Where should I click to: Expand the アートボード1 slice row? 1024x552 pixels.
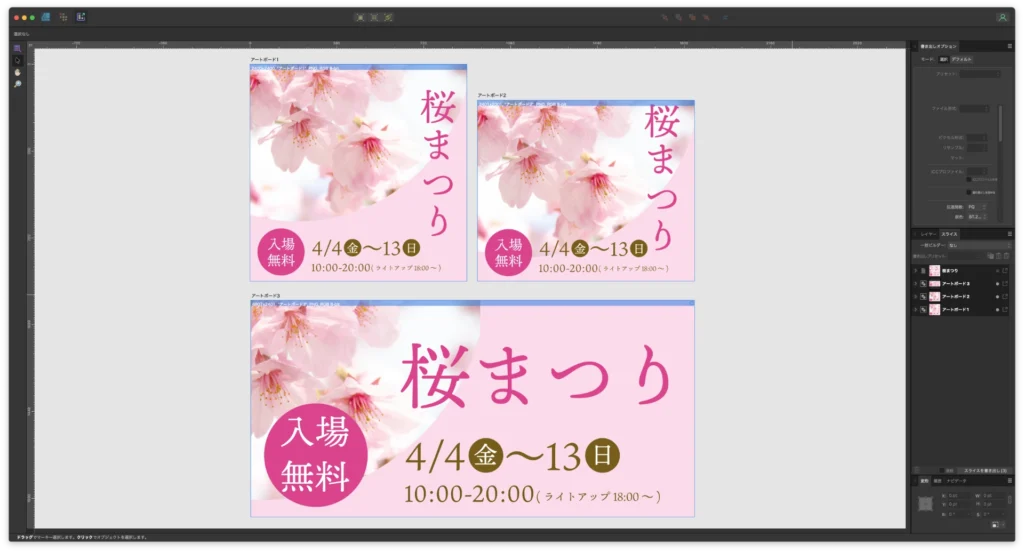[915, 310]
